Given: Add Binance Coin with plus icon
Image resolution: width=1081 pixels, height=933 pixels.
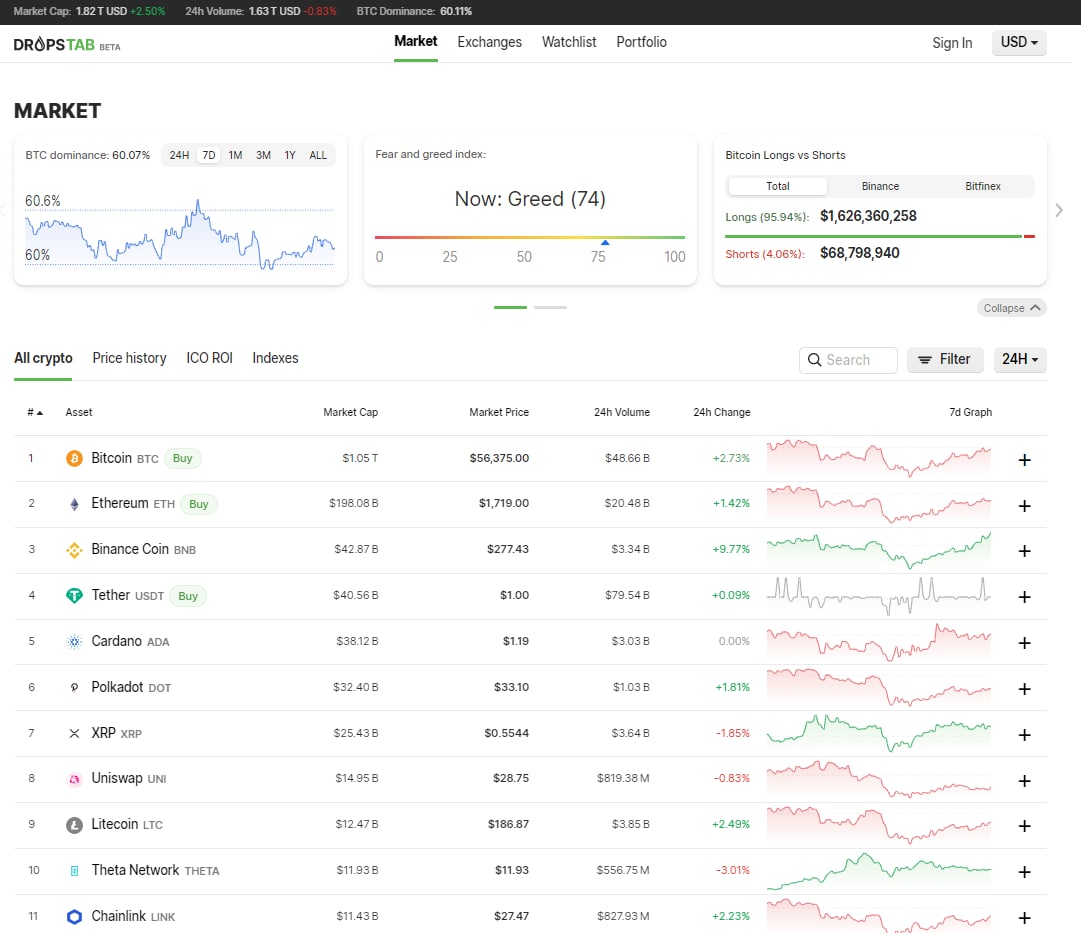Looking at the screenshot, I should pos(1024,551).
